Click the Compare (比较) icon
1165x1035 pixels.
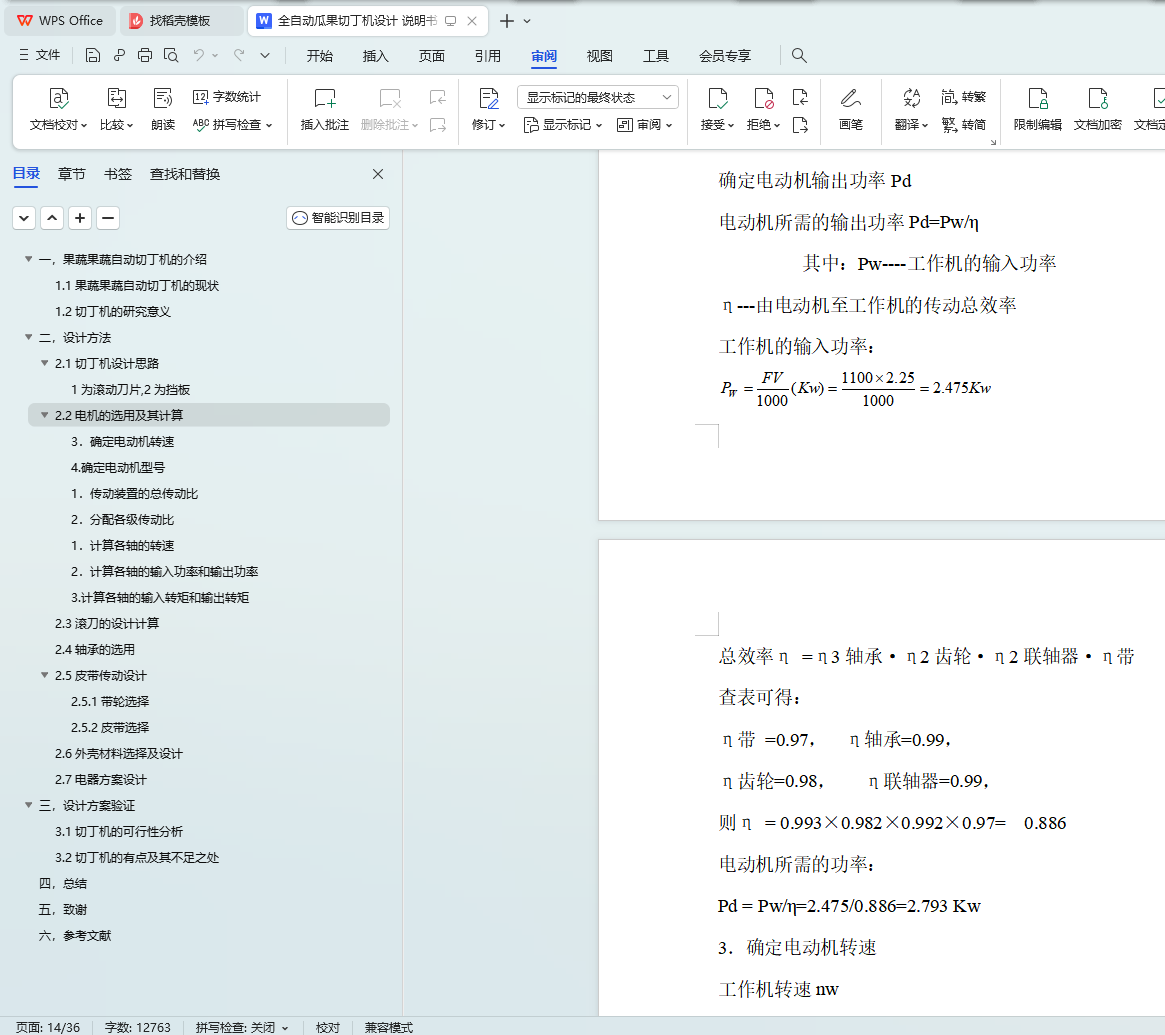(x=117, y=98)
